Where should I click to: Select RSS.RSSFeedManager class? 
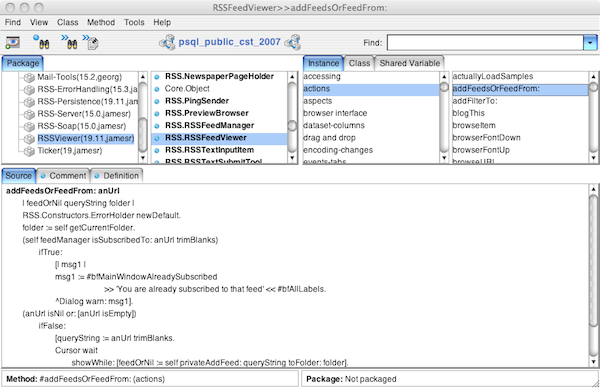[x=209, y=126]
